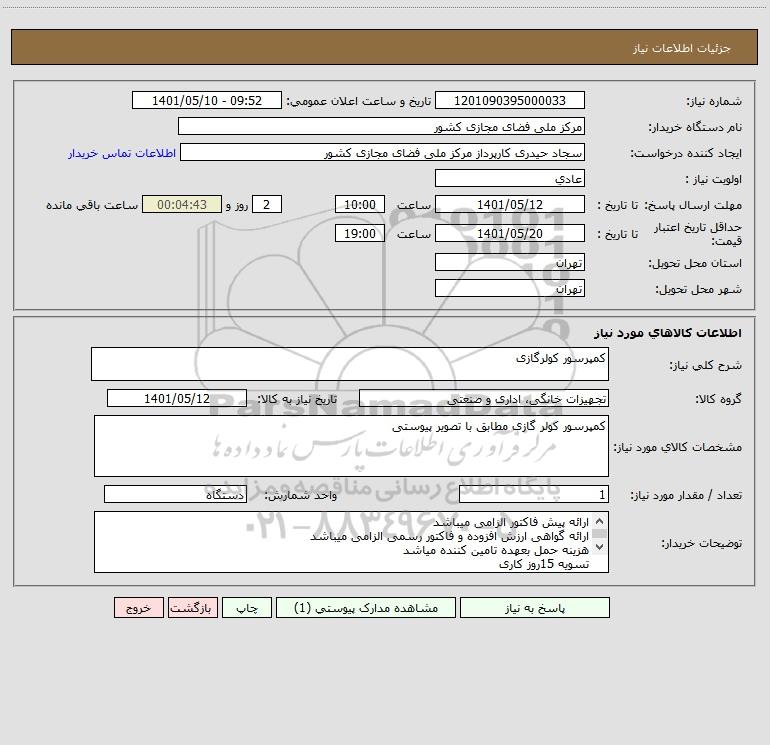
Task: Click the remaining days field showing 2
Action: (267, 204)
